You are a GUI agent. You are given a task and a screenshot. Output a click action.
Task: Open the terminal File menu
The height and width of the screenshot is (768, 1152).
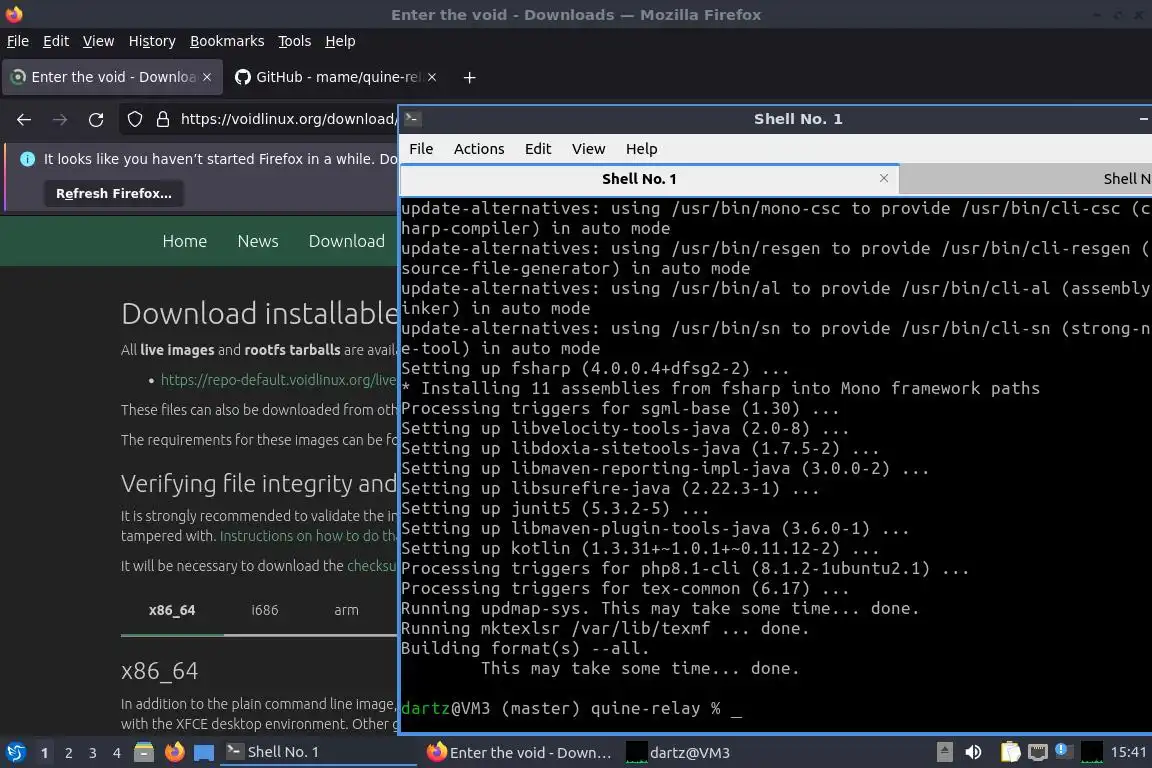click(421, 148)
